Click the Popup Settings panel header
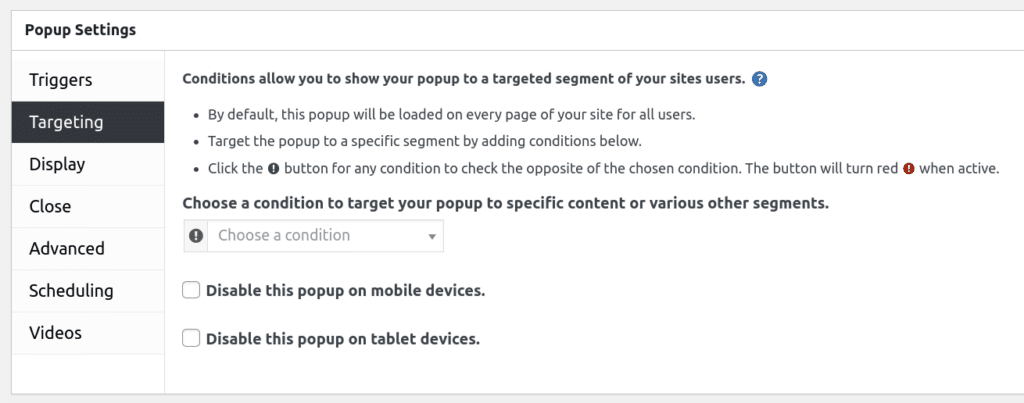The height and width of the screenshot is (403, 1024). tap(517, 30)
